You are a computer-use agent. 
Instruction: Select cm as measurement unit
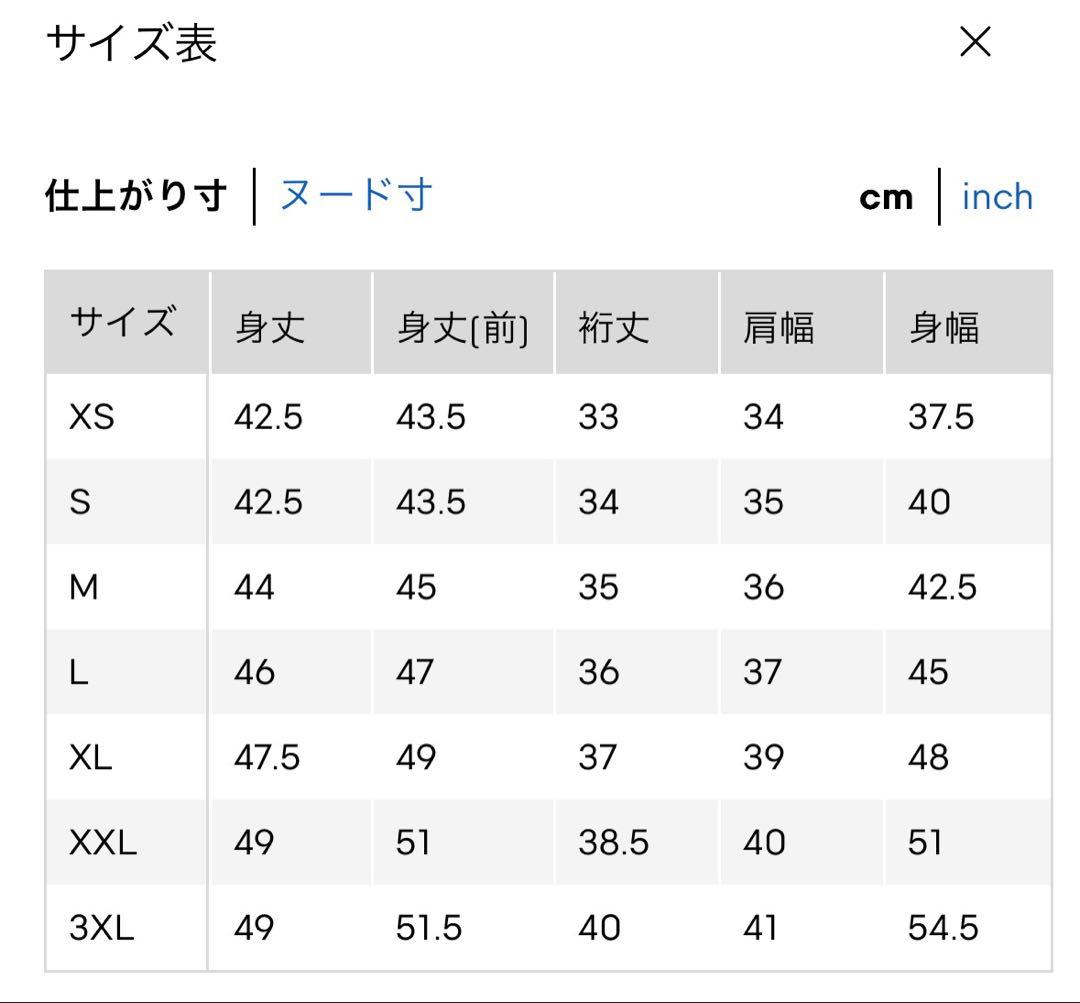[x=886, y=198]
